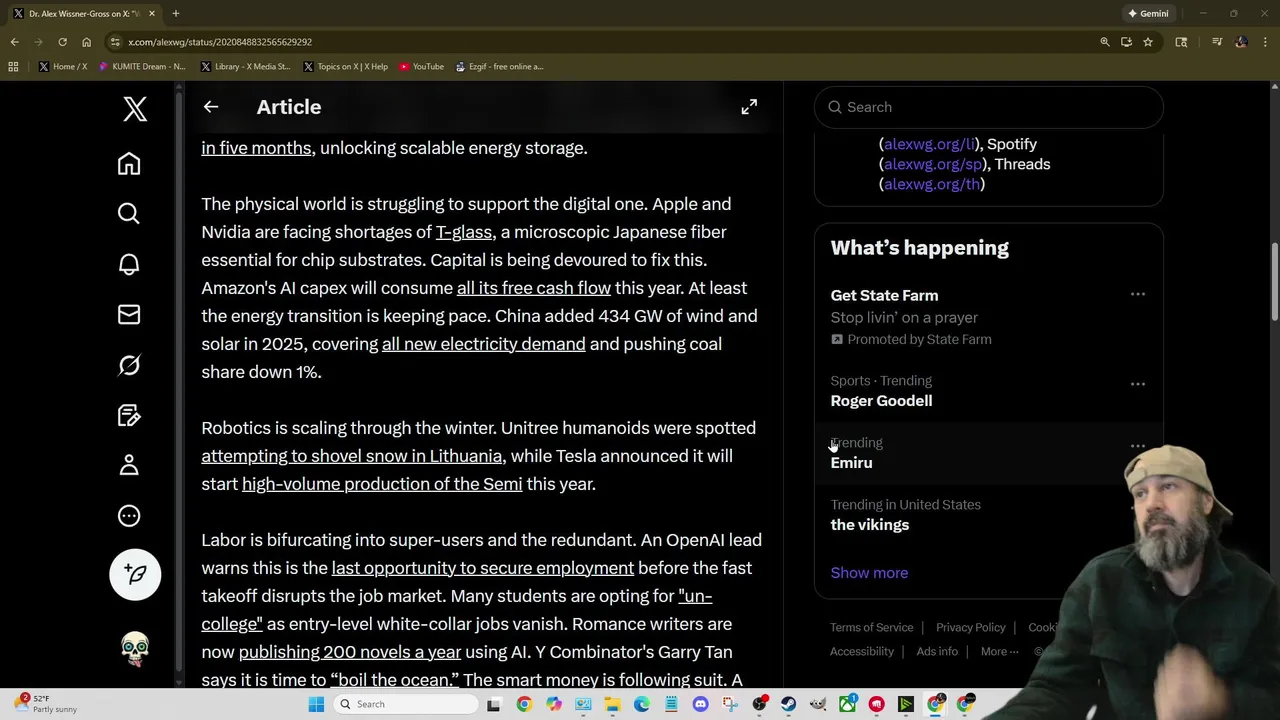This screenshot has width=1280, height=720.
Task: Open Ads info footer link
Action: tap(937, 652)
